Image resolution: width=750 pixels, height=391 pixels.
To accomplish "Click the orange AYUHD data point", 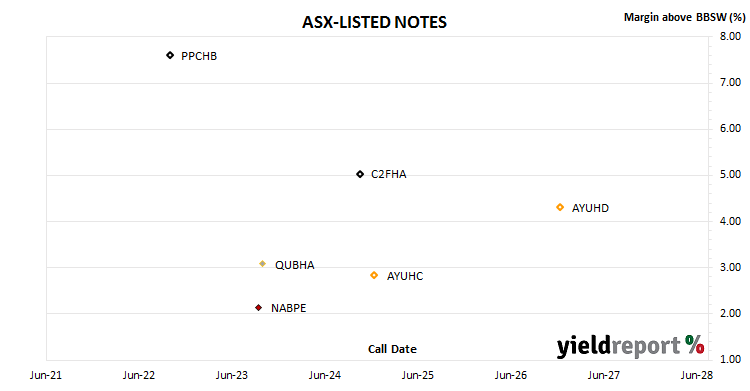I will pyautogui.click(x=560, y=207).
